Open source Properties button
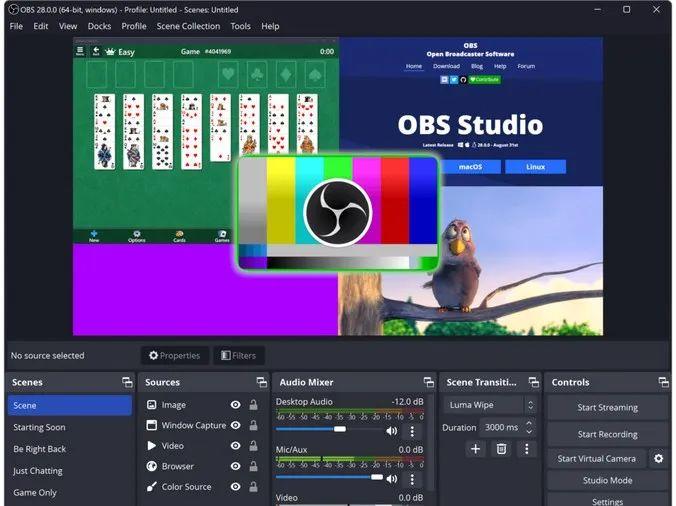This screenshot has height=506, width=676. pyautogui.click(x=175, y=356)
